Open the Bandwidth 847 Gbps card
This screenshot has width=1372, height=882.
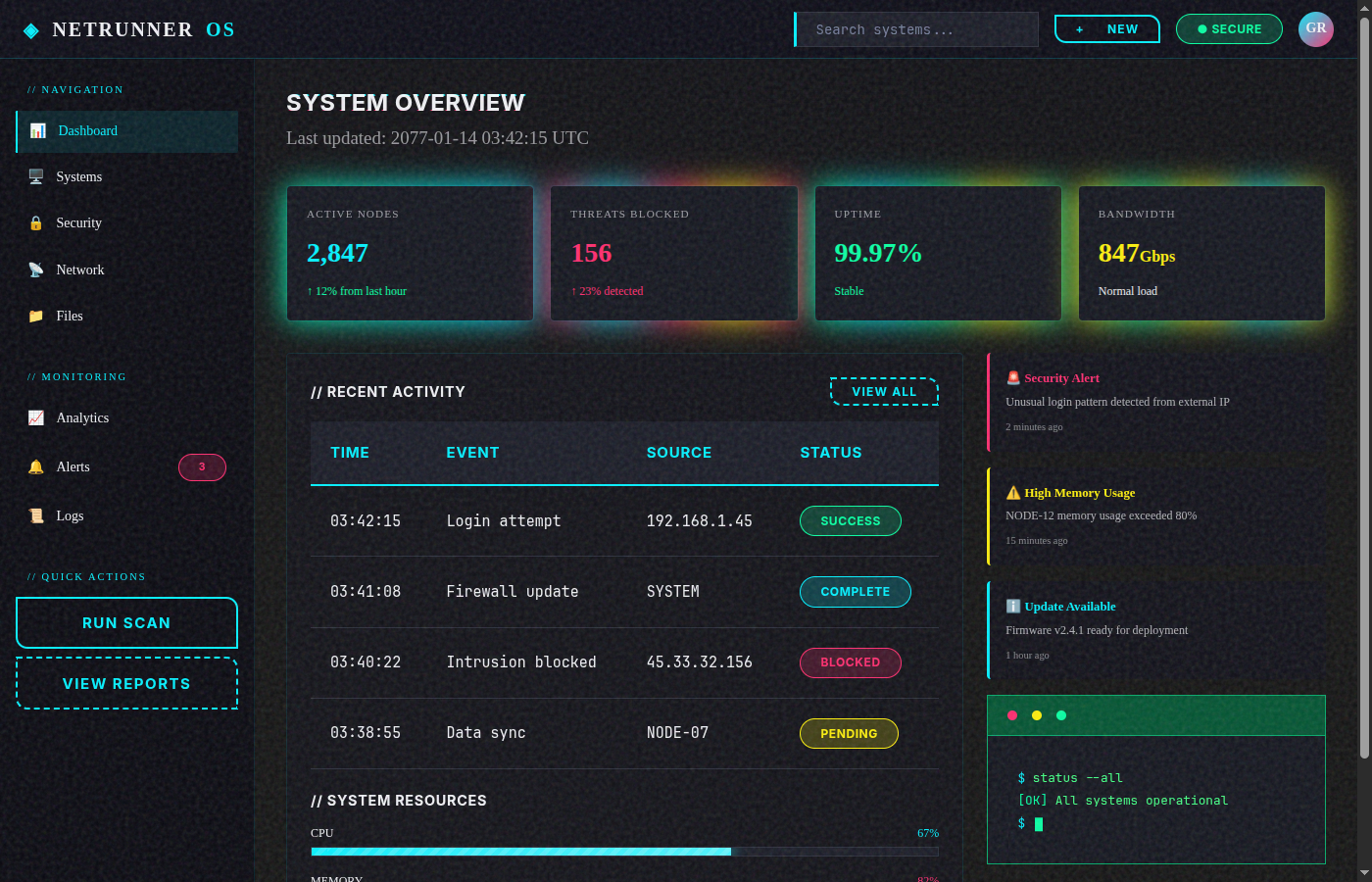click(x=1201, y=253)
